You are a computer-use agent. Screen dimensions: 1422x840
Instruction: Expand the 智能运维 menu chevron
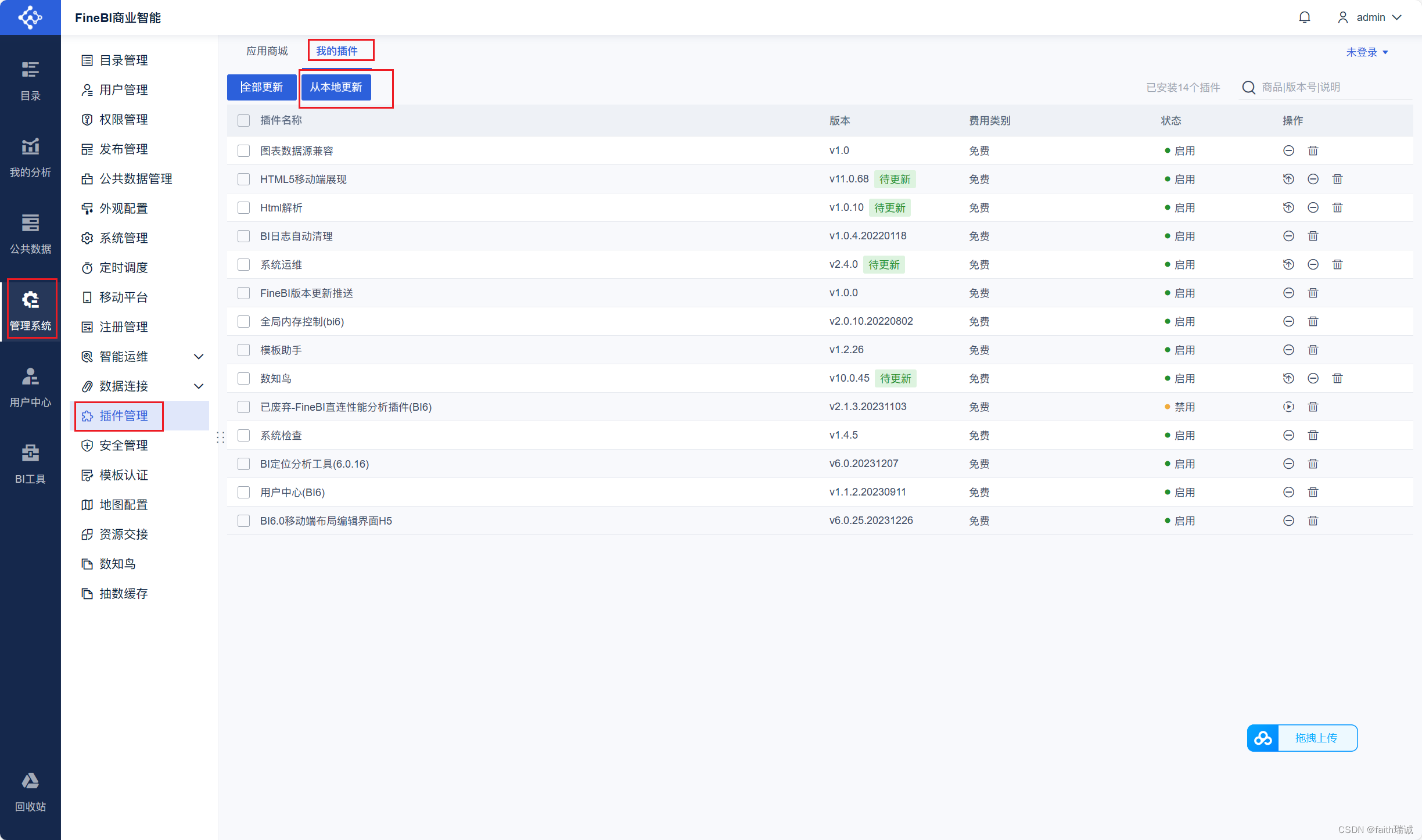199,357
